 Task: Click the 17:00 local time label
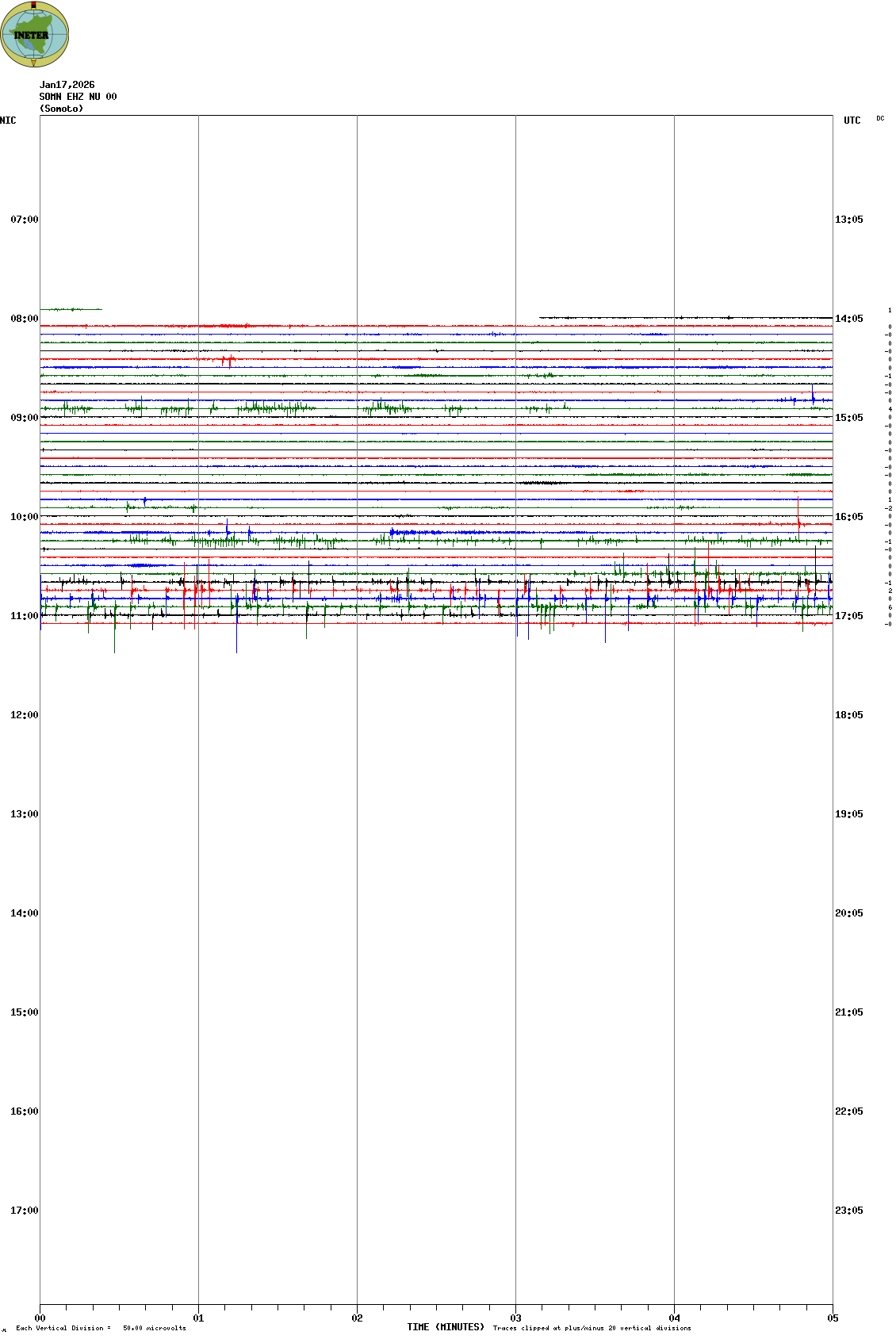(24, 1211)
